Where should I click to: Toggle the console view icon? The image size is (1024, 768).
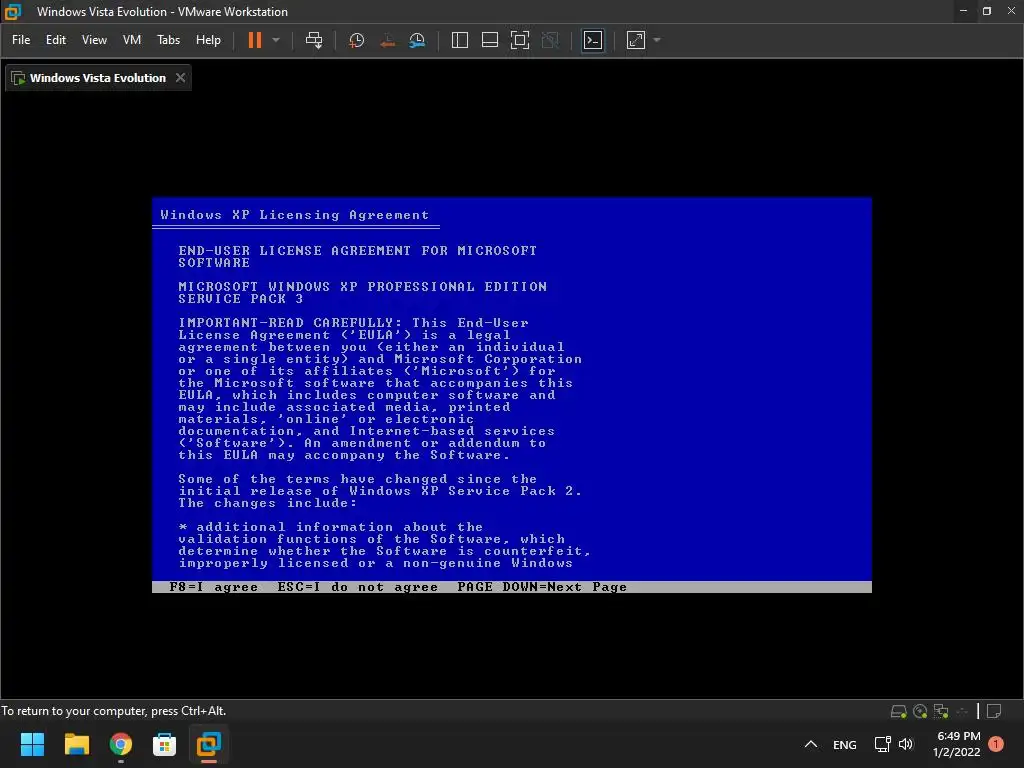593,40
